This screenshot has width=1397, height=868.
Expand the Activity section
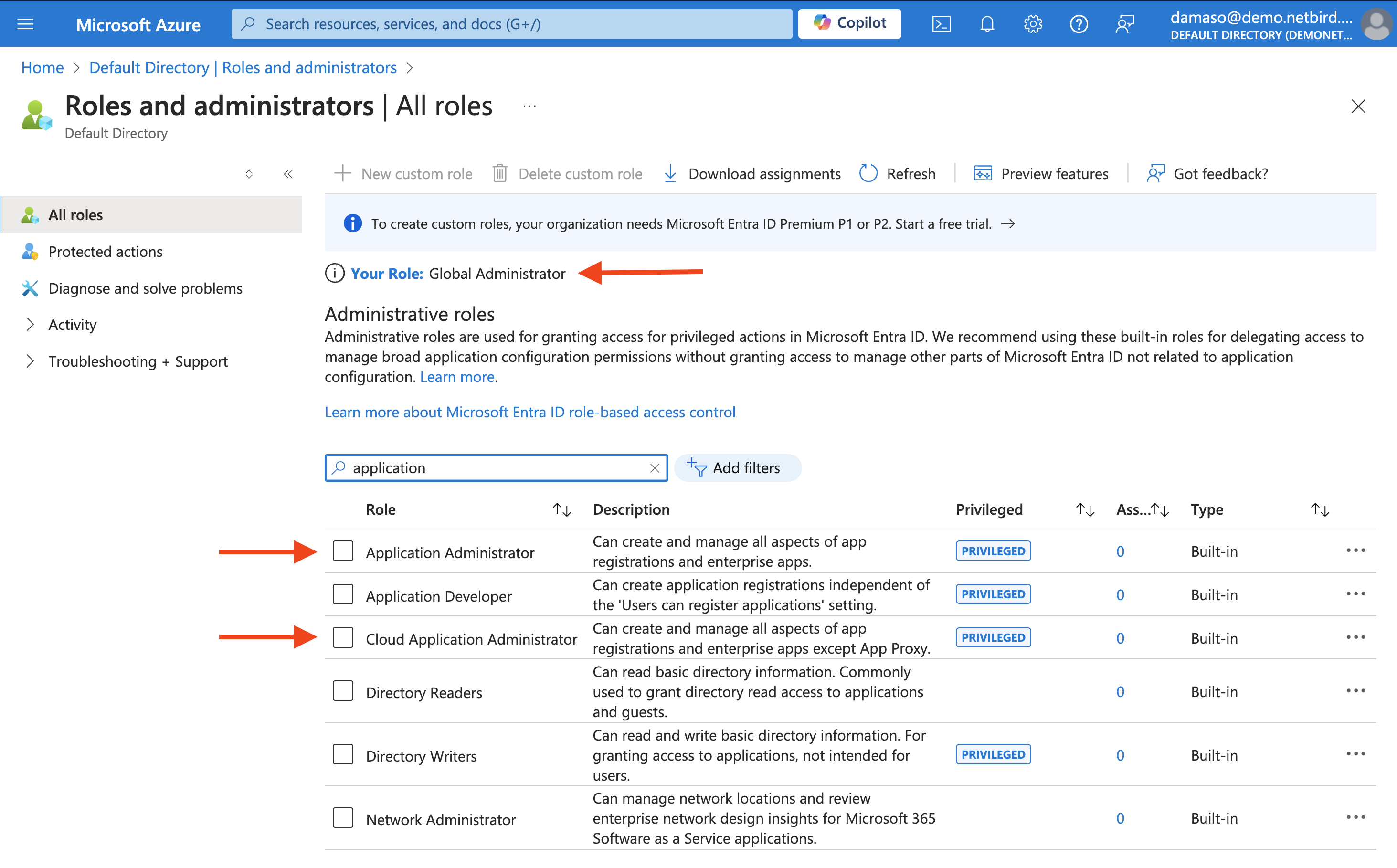[x=72, y=324]
